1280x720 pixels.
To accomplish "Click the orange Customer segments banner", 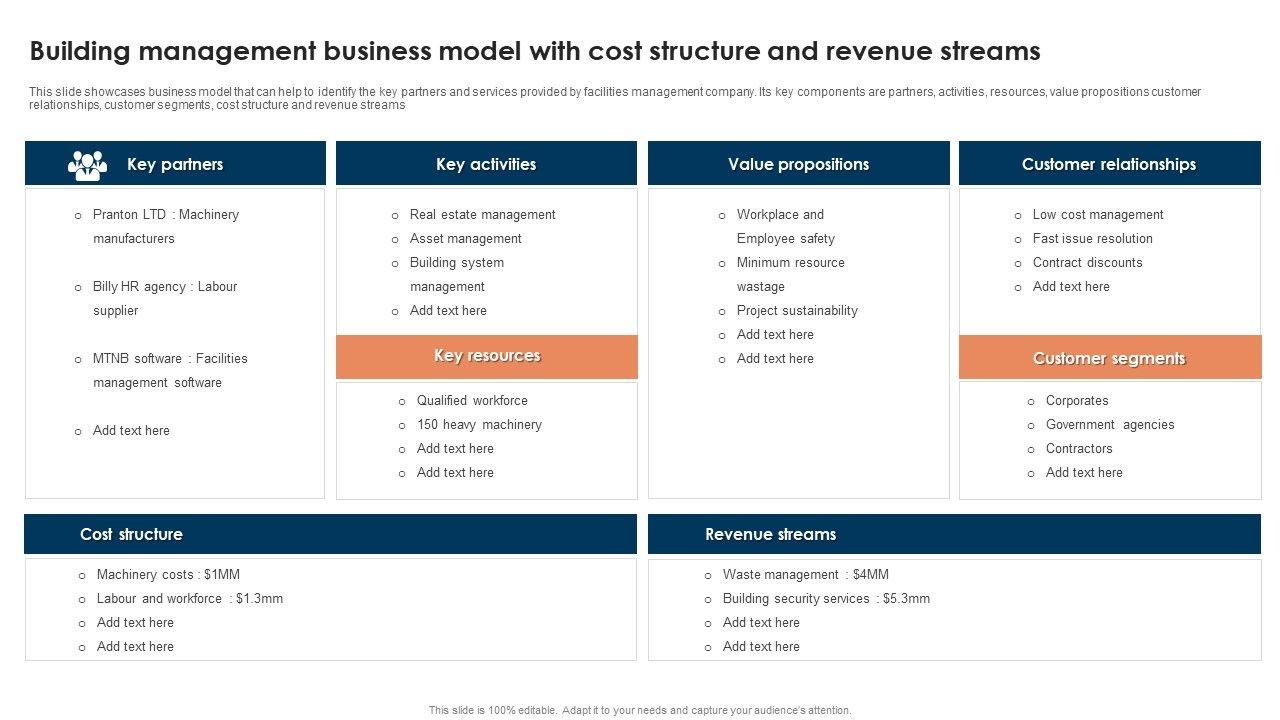I will 1109,358.
